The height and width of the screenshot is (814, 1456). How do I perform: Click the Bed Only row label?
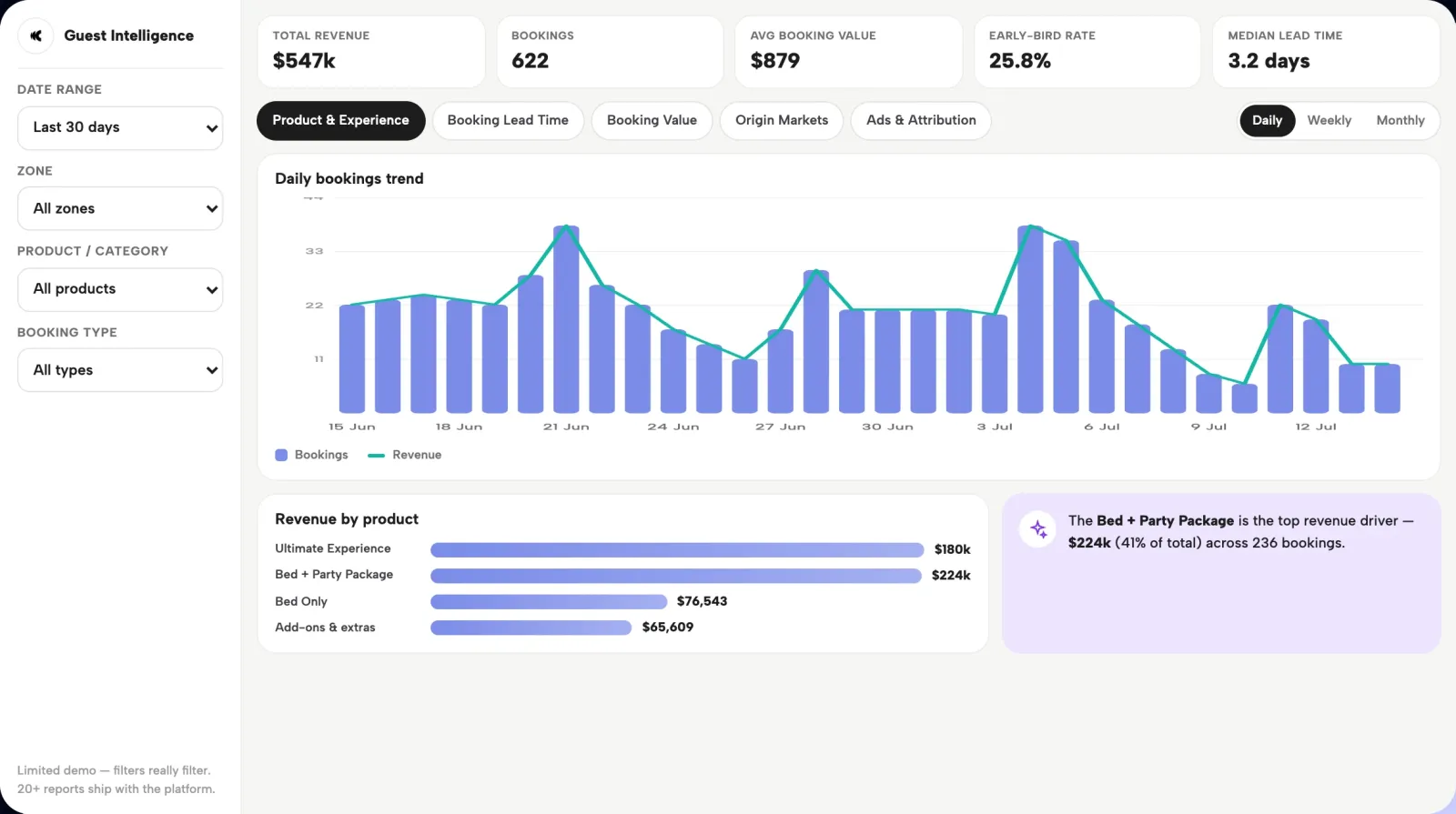coord(301,601)
